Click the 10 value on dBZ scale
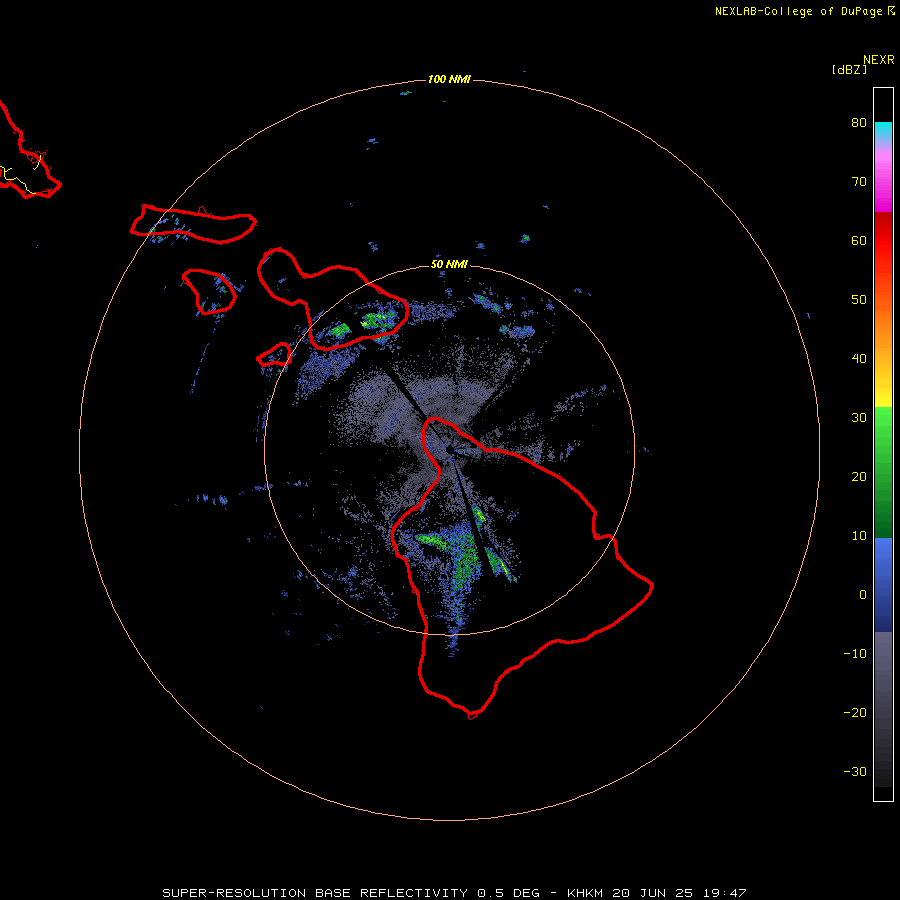Viewport: 900px width, 900px height. point(859,536)
